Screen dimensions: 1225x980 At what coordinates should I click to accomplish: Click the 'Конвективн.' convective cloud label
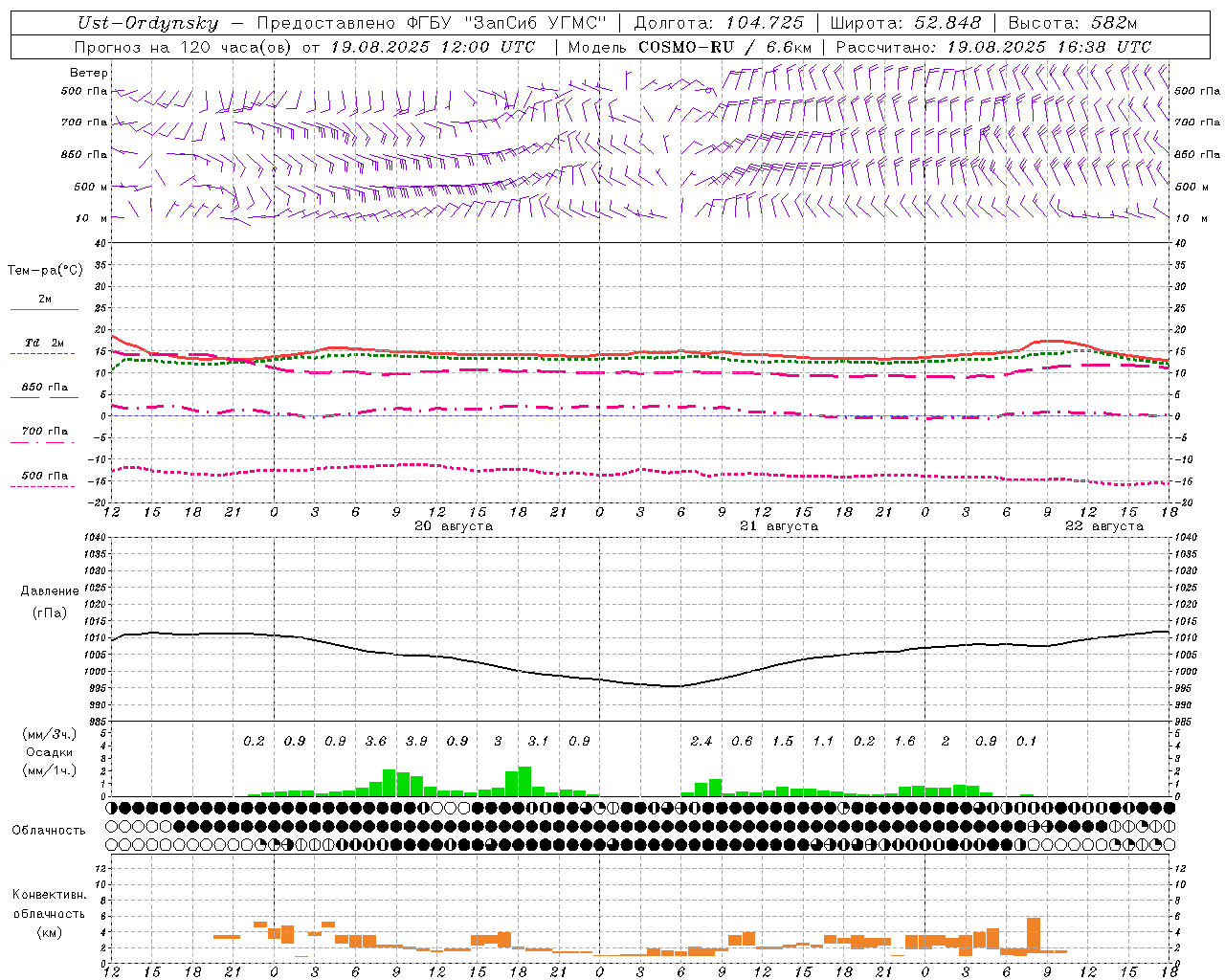tap(49, 895)
